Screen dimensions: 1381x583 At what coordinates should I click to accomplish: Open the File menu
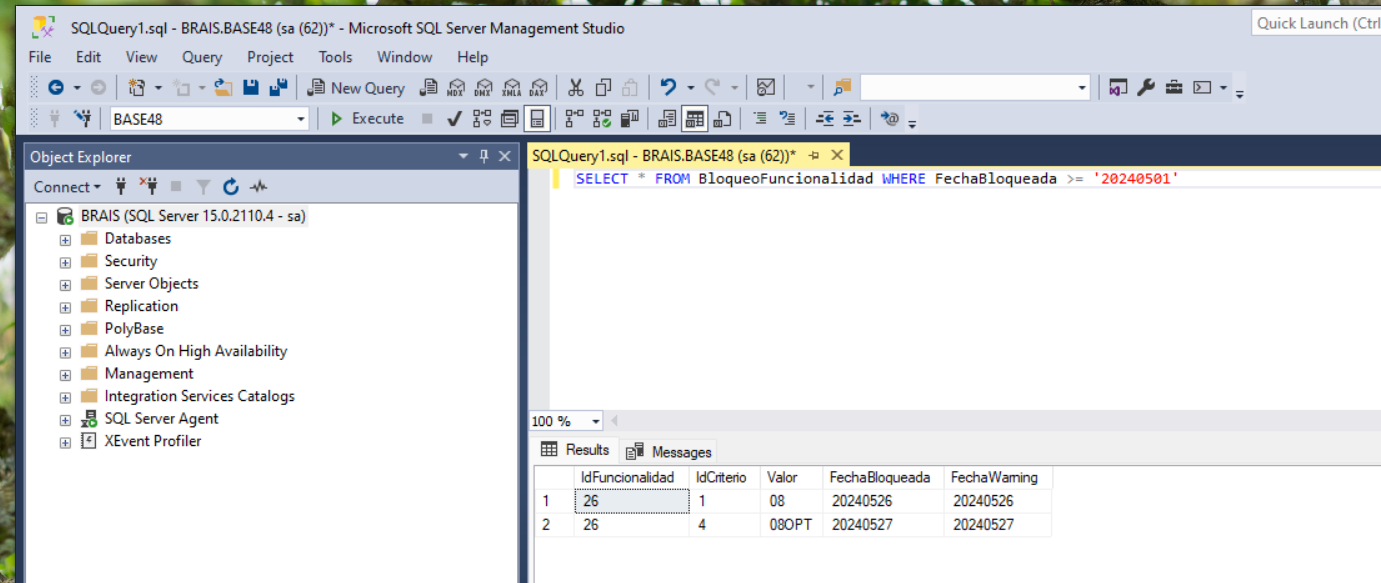[x=40, y=57]
